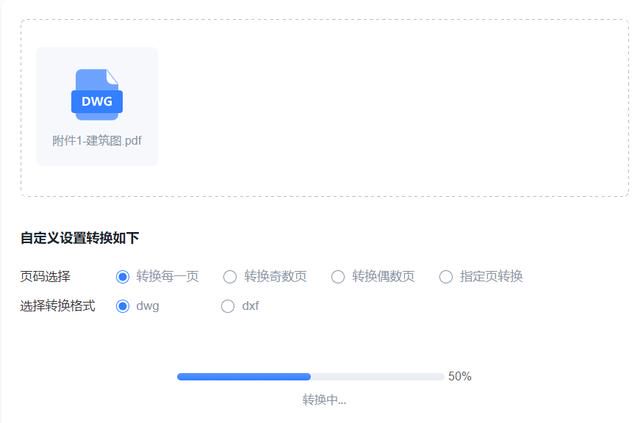Click the 选择转换格式 label
640x423 pixels.
(x=58, y=306)
